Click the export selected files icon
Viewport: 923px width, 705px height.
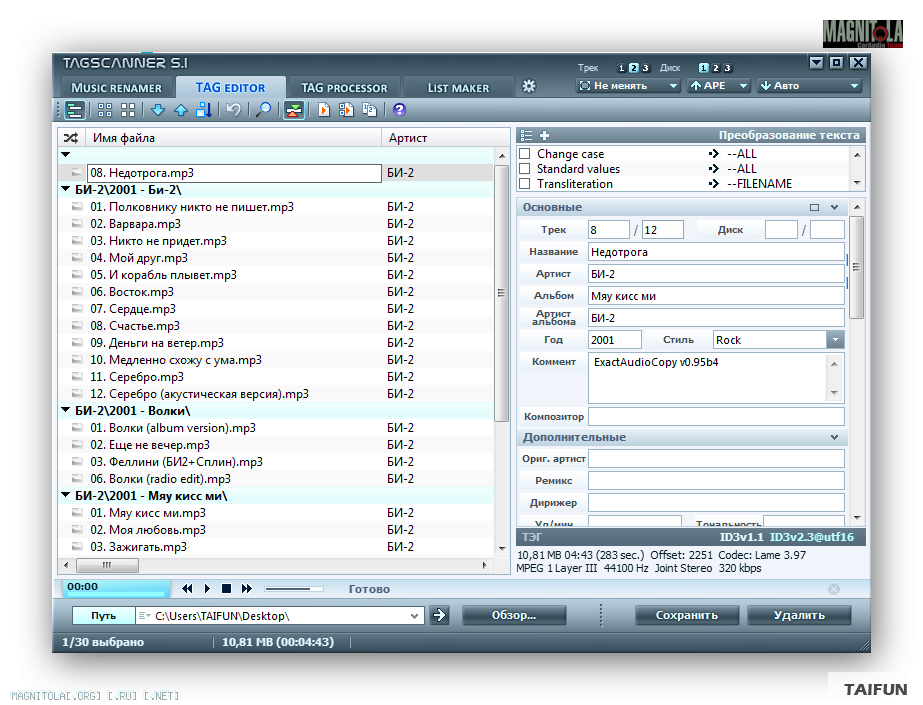346,110
